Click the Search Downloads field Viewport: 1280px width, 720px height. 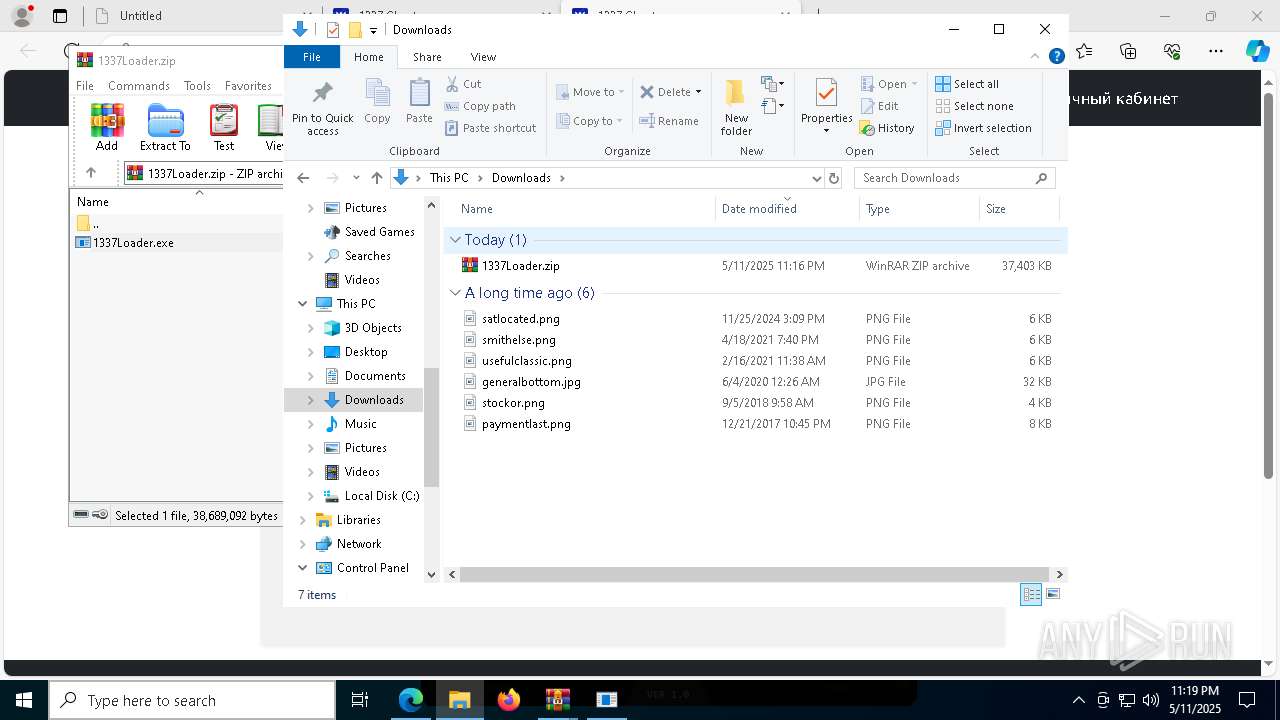pos(954,178)
